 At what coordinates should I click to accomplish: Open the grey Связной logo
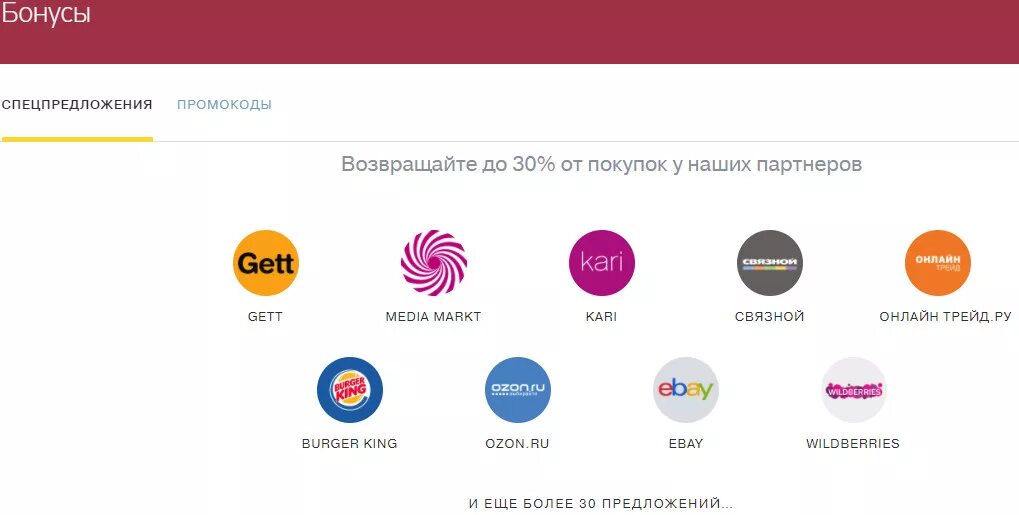769,263
